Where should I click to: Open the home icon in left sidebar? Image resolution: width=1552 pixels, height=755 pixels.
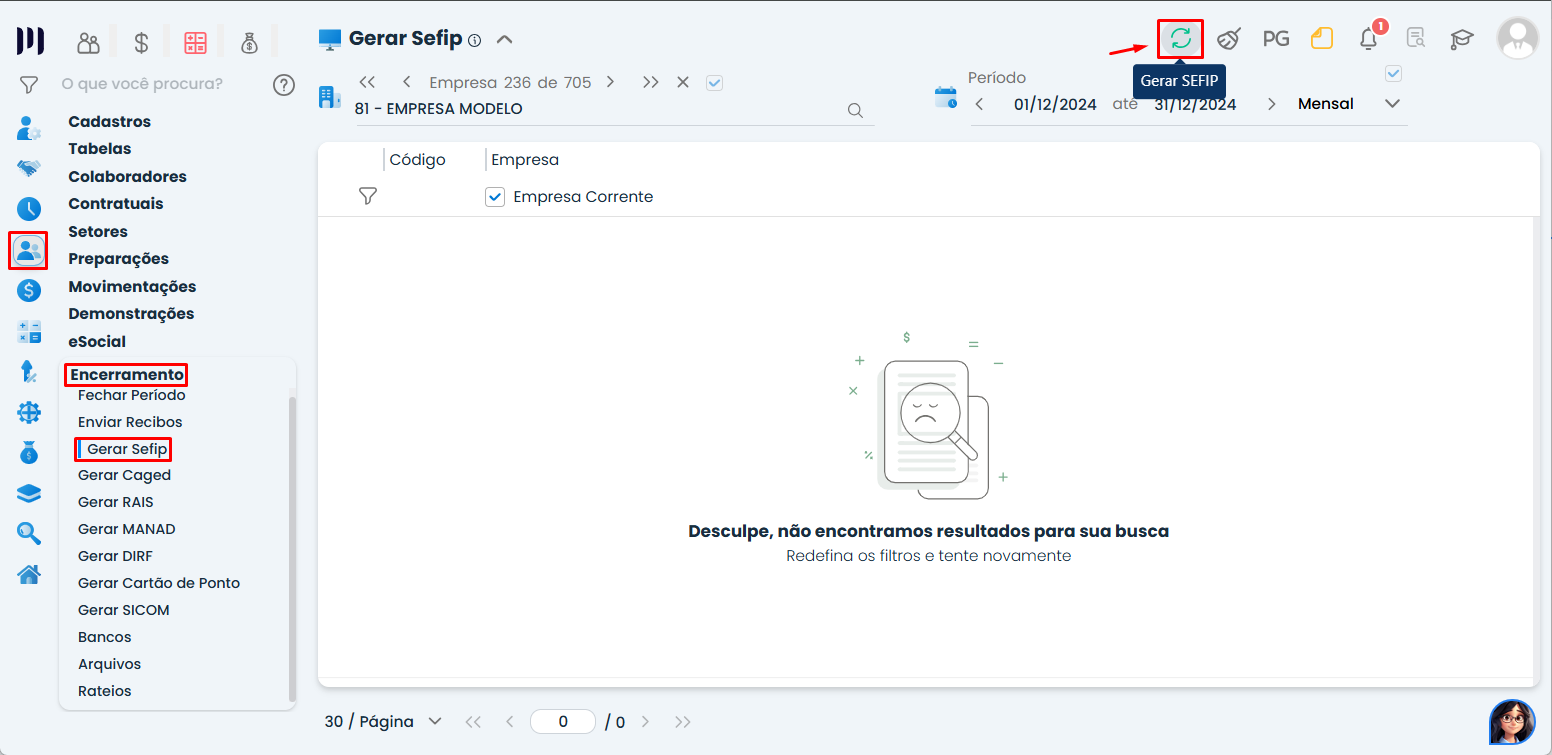(x=29, y=574)
